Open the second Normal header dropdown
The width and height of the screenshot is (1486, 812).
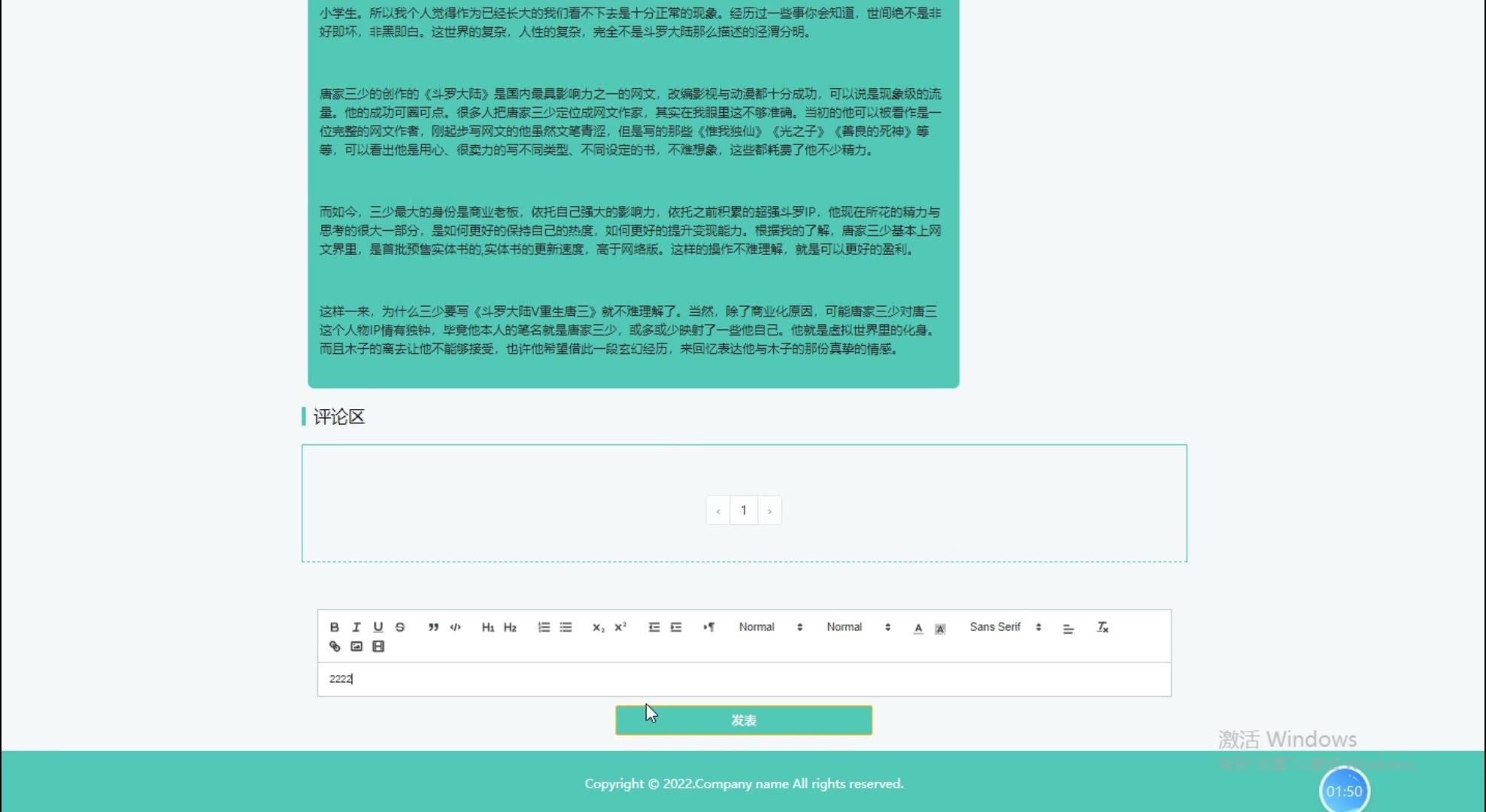coord(858,627)
